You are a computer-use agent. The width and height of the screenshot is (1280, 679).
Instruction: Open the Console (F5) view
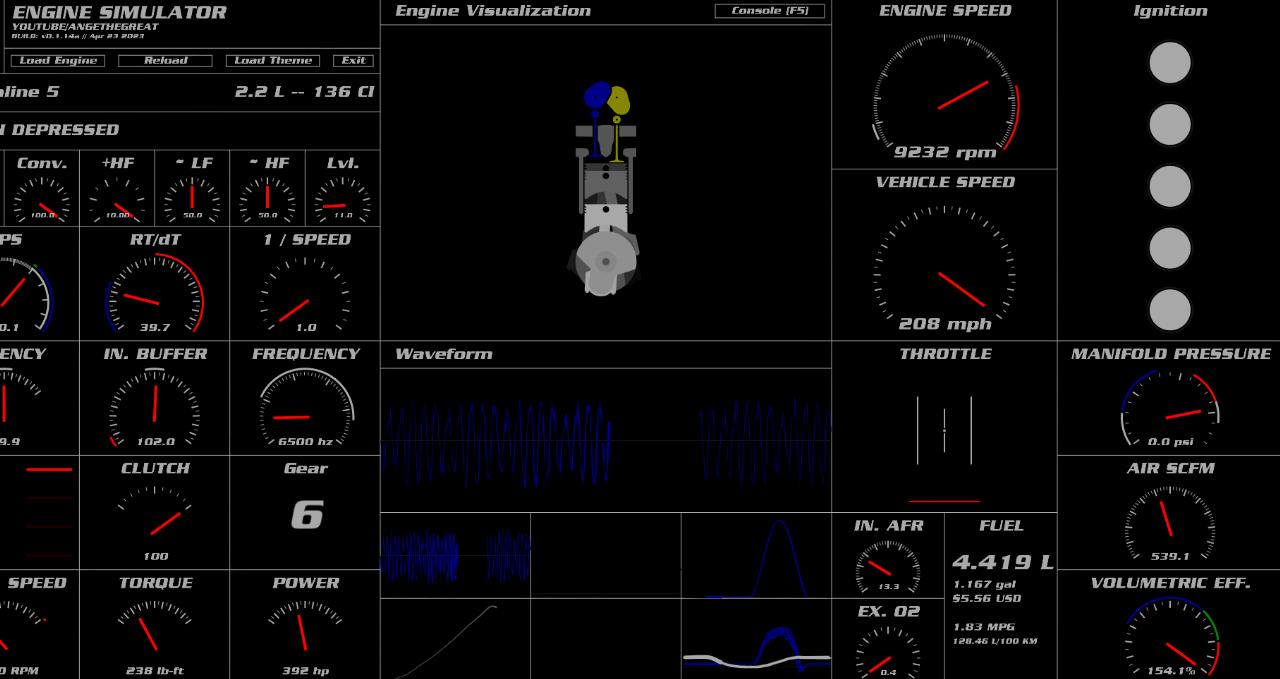pos(769,11)
